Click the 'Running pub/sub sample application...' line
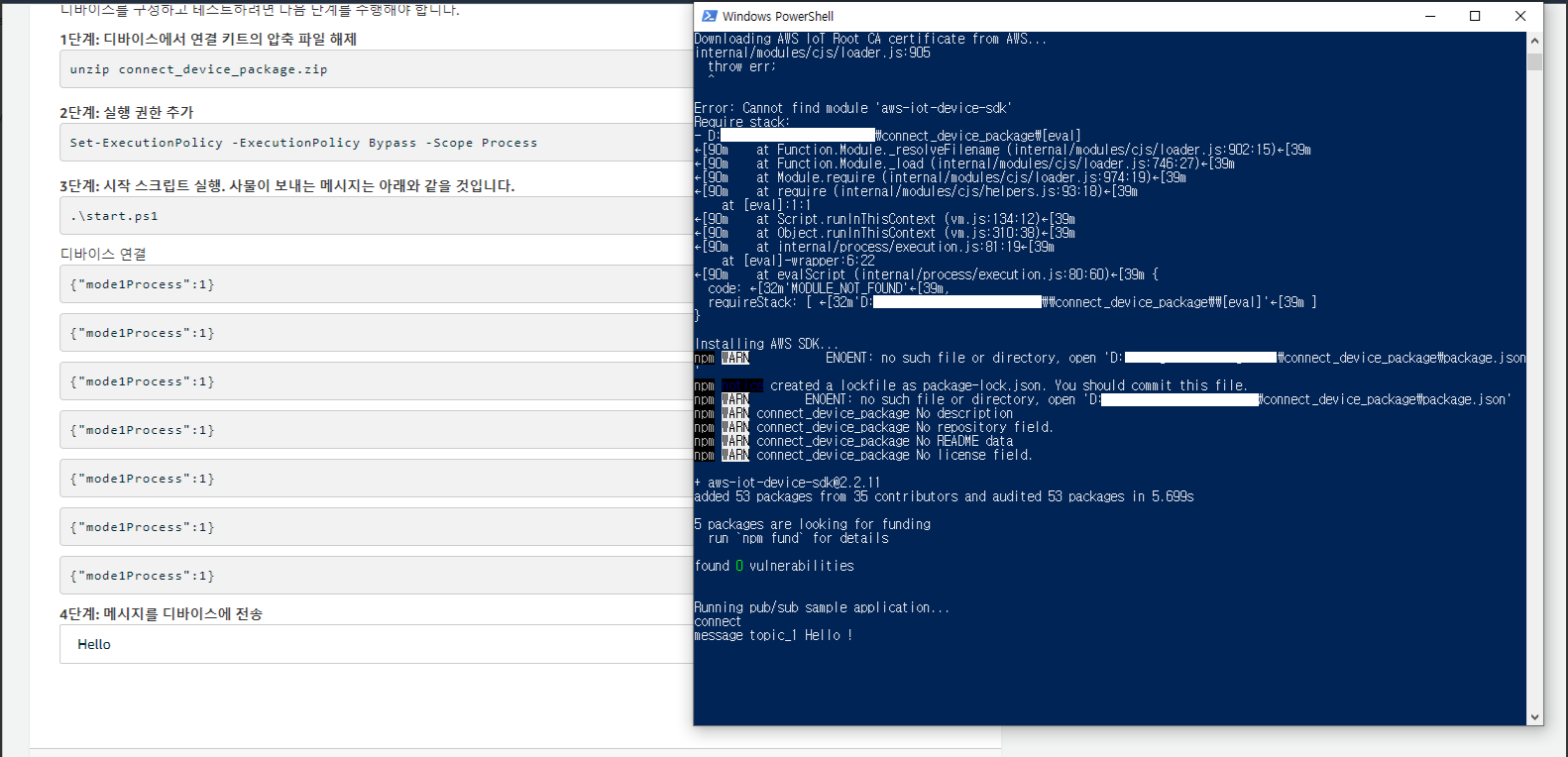Image resolution: width=1568 pixels, height=757 pixels. (822, 607)
